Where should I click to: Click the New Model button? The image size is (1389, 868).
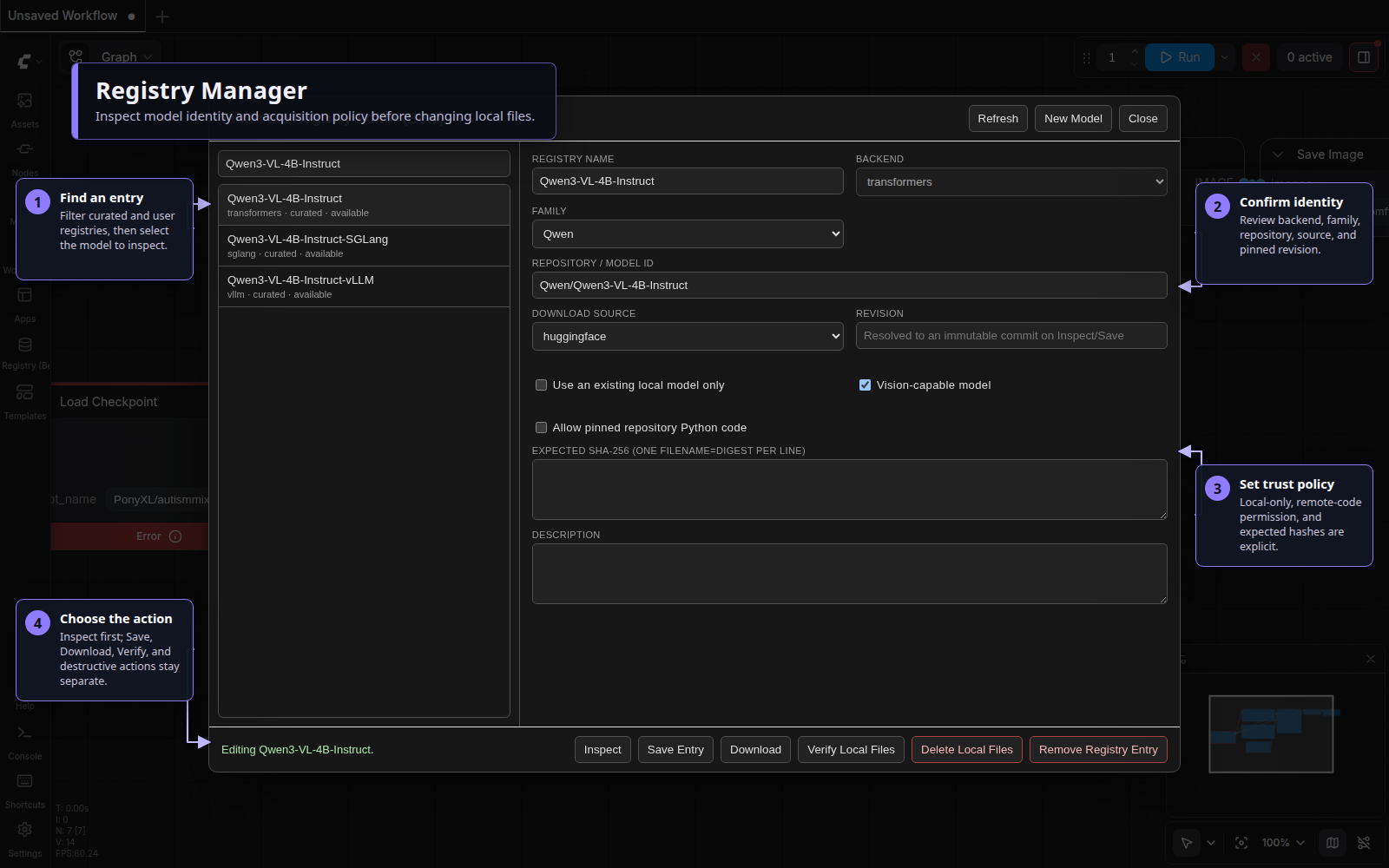pos(1073,119)
